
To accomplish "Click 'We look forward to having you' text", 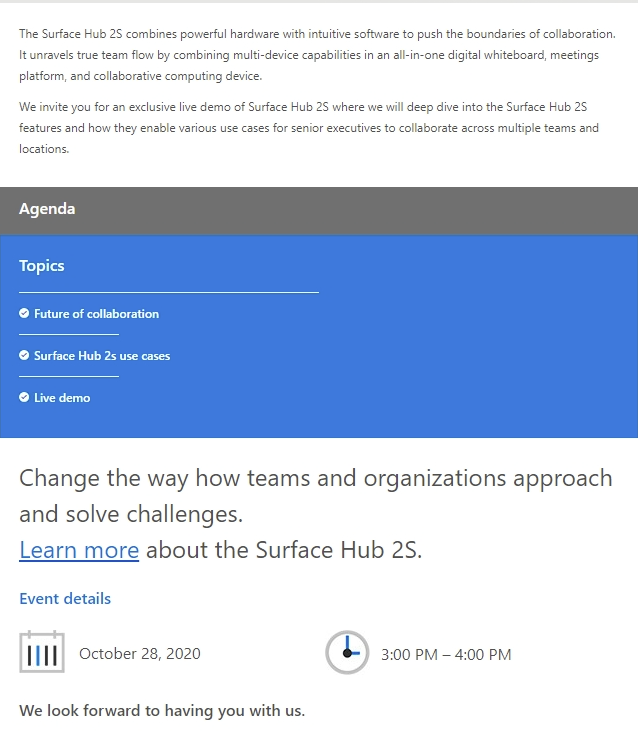I will coord(162,710).
